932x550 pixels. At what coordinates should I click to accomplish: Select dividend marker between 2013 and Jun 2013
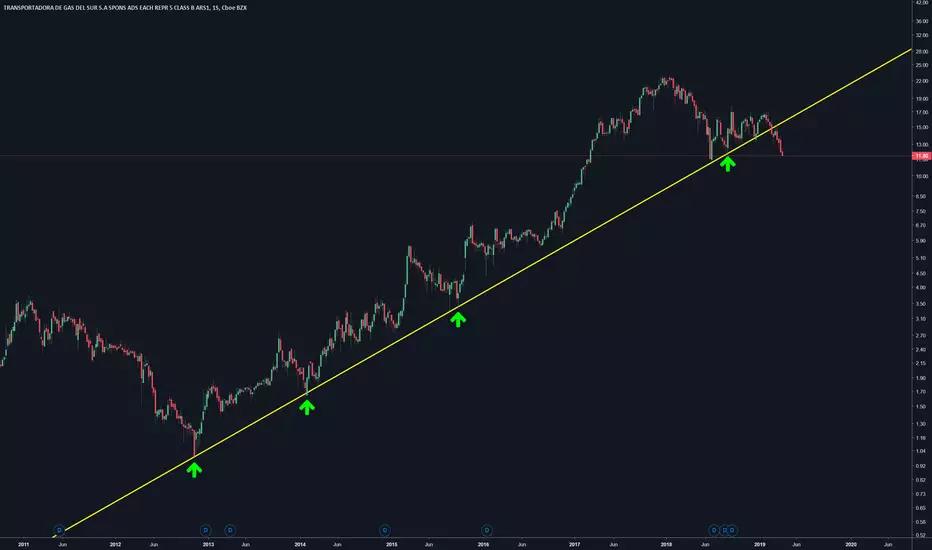tap(229, 530)
